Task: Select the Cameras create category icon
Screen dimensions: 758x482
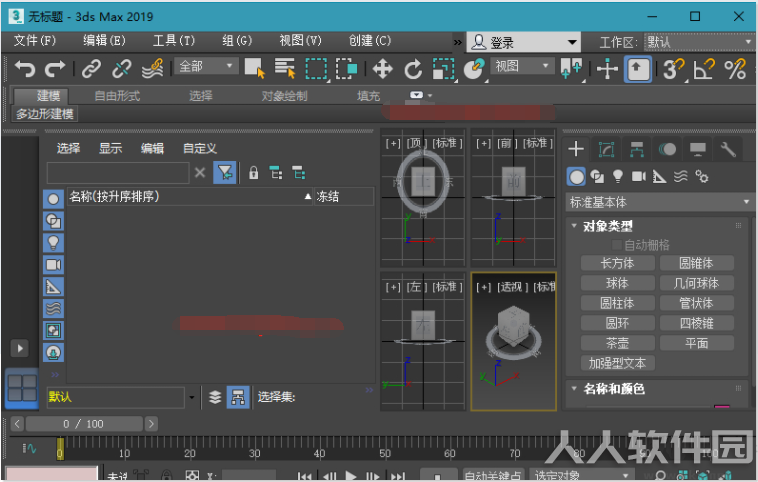Action: tap(639, 176)
